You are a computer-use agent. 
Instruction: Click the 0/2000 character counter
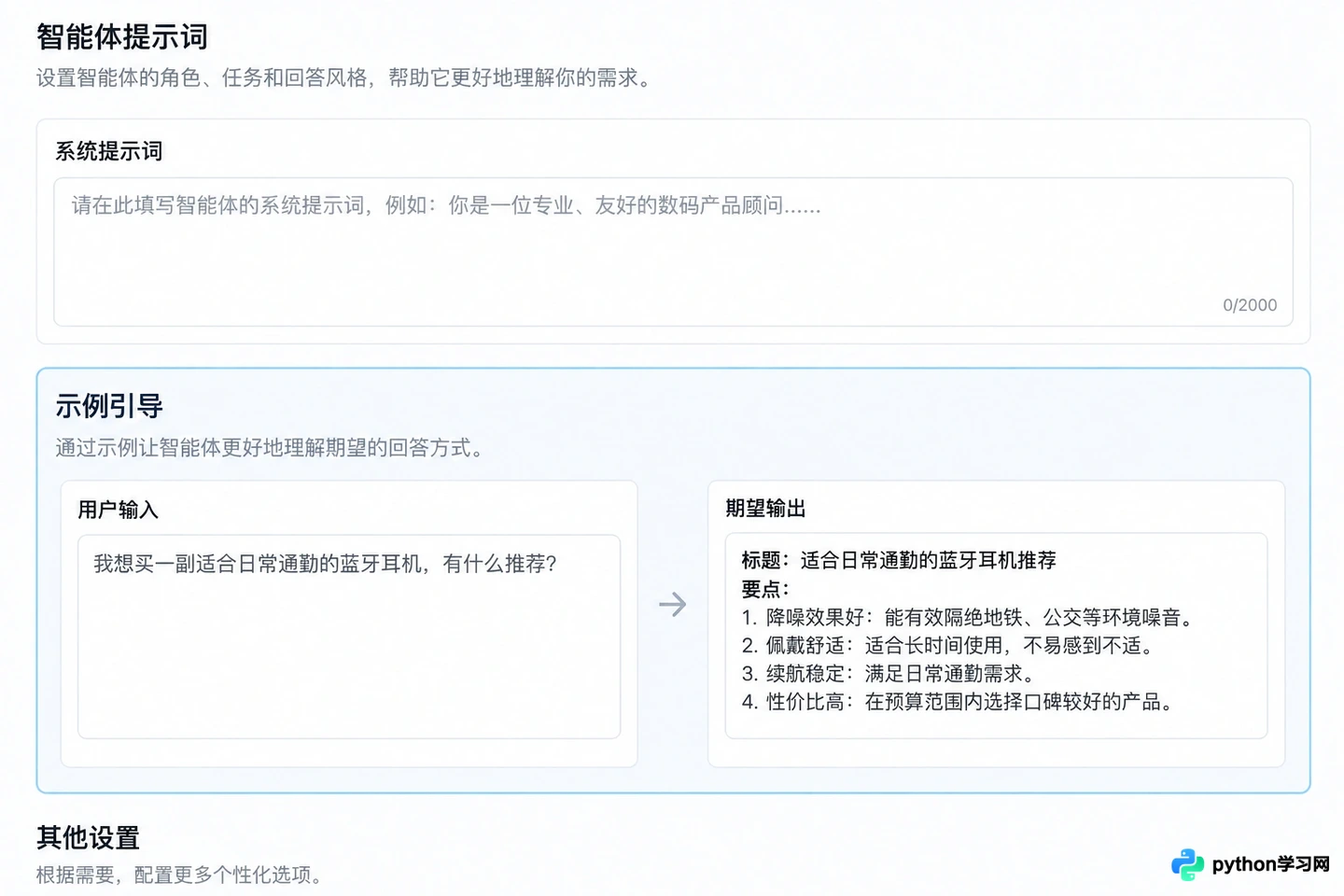coord(1250,305)
